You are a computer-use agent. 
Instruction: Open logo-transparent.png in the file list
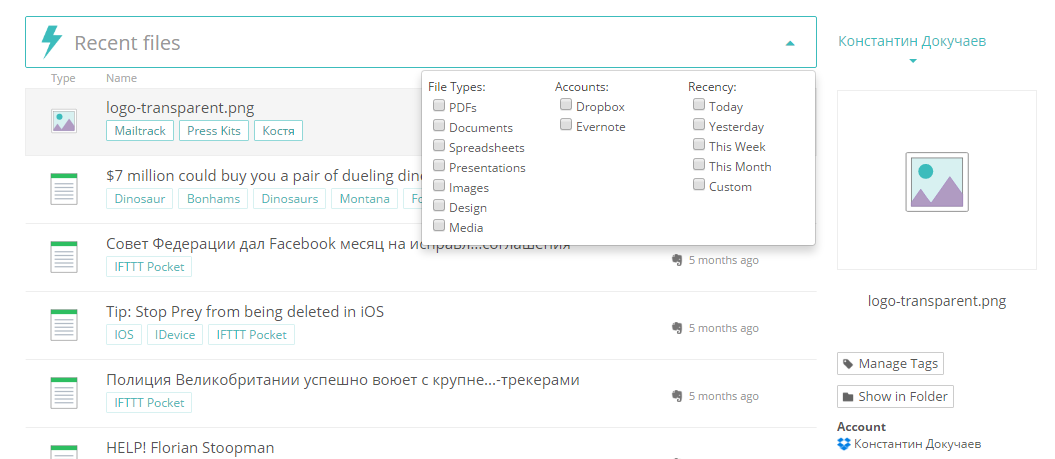tap(180, 108)
